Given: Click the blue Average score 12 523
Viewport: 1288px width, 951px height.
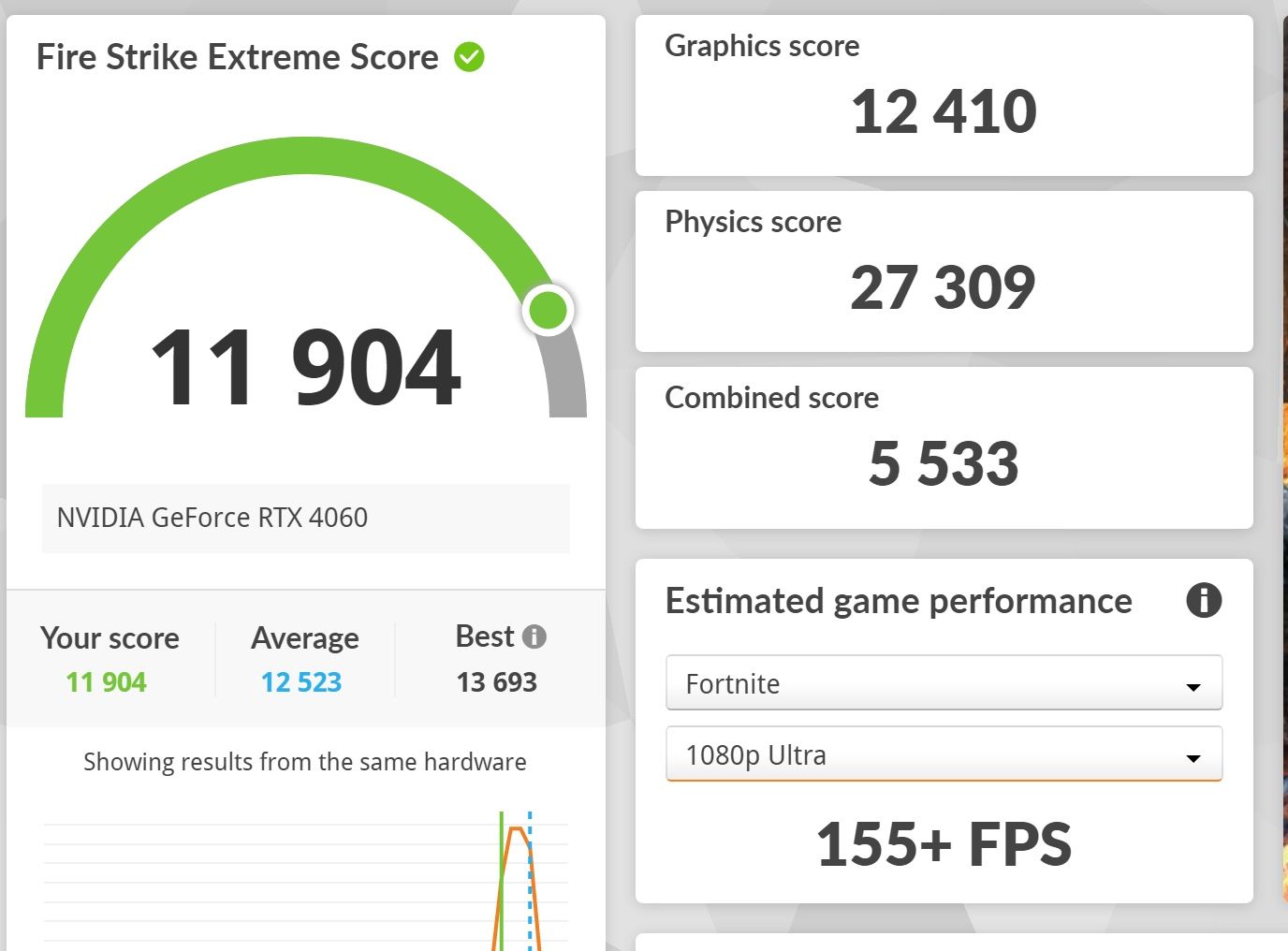Looking at the screenshot, I should click(301, 682).
